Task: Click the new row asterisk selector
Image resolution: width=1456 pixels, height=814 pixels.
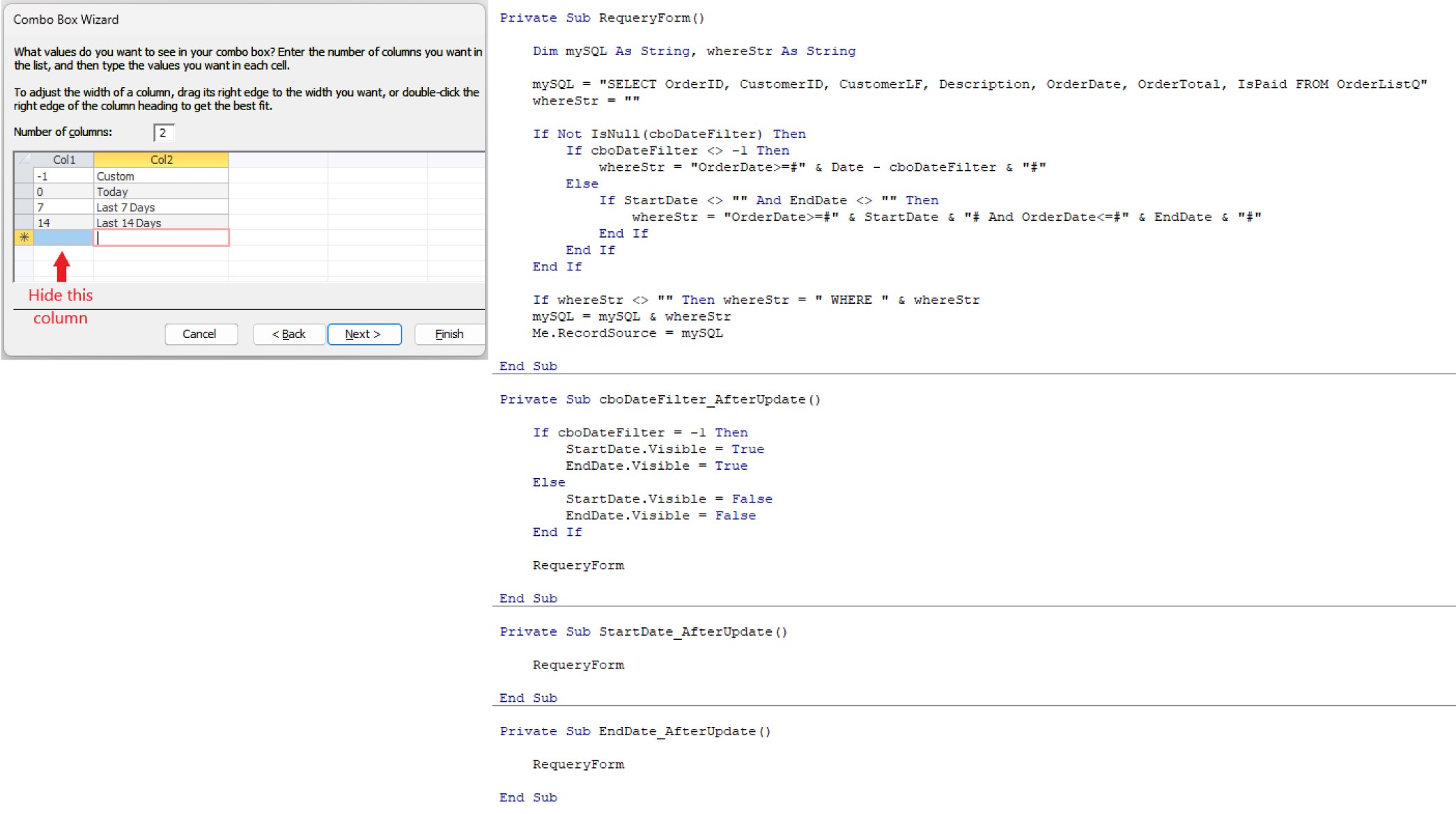Action: (x=24, y=238)
